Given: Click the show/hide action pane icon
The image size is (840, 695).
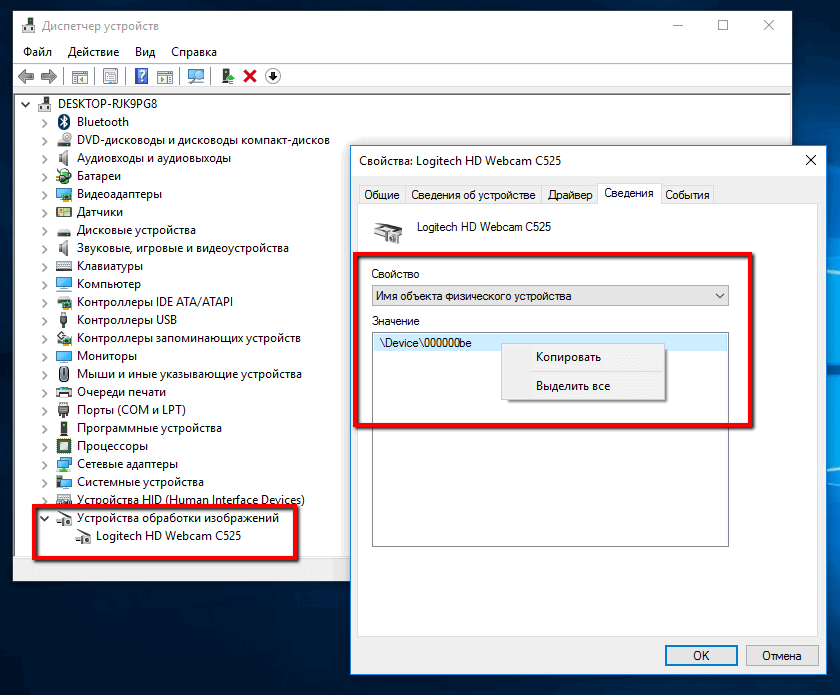Looking at the screenshot, I should coord(165,77).
